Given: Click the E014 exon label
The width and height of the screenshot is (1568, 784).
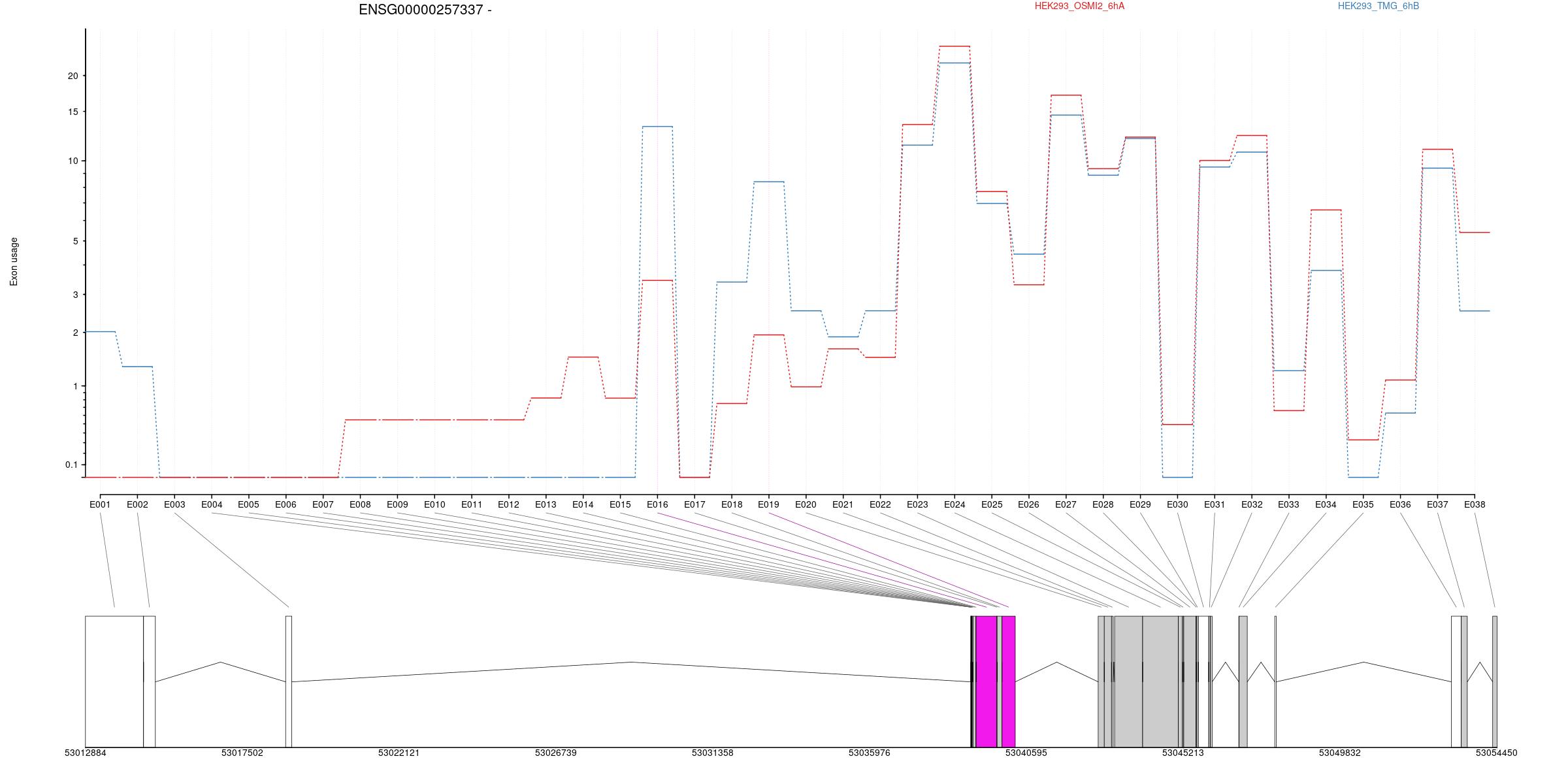Looking at the screenshot, I should pos(583,504).
